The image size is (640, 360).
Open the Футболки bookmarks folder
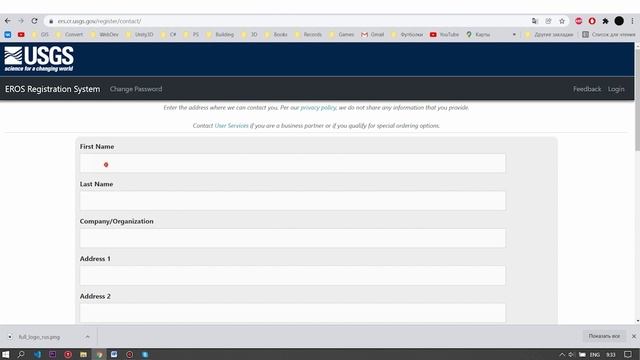pyautogui.click(x=407, y=35)
